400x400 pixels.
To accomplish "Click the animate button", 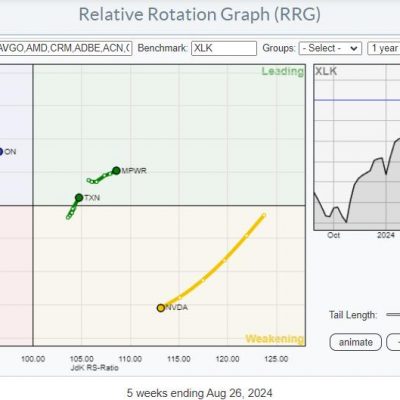I will point(355,342).
